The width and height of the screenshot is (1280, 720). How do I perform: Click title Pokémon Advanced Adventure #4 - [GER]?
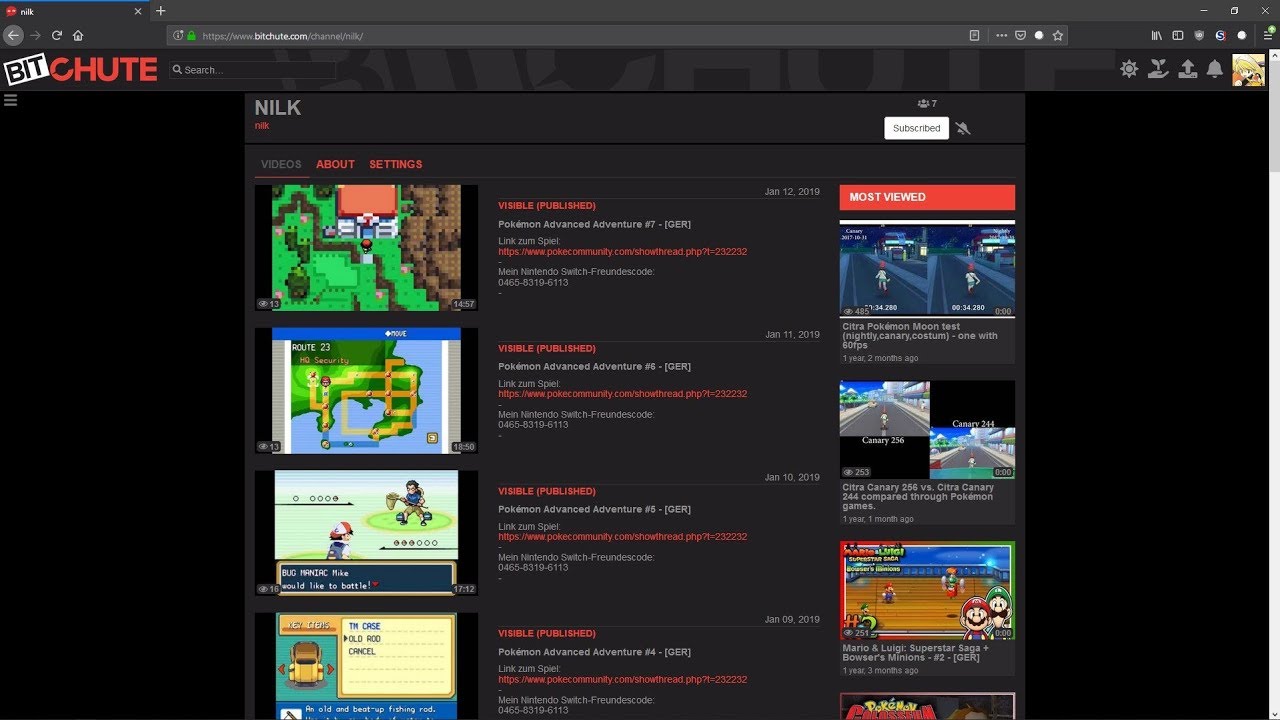[x=594, y=652]
